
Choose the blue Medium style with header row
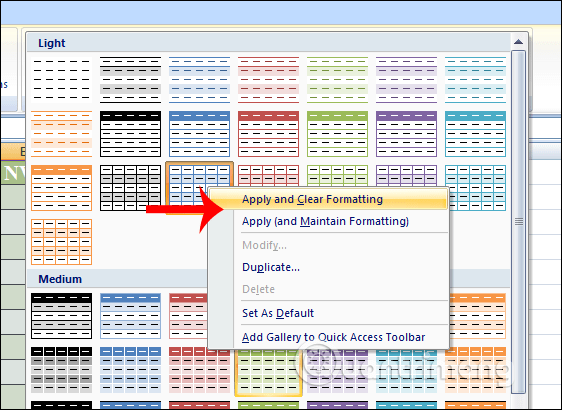pos(130,316)
